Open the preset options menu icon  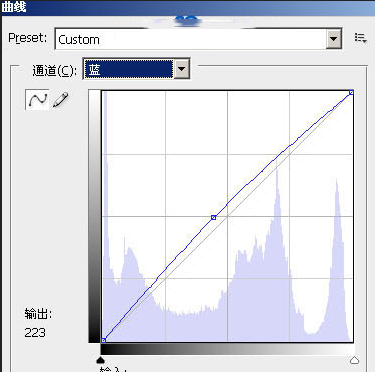point(360,38)
